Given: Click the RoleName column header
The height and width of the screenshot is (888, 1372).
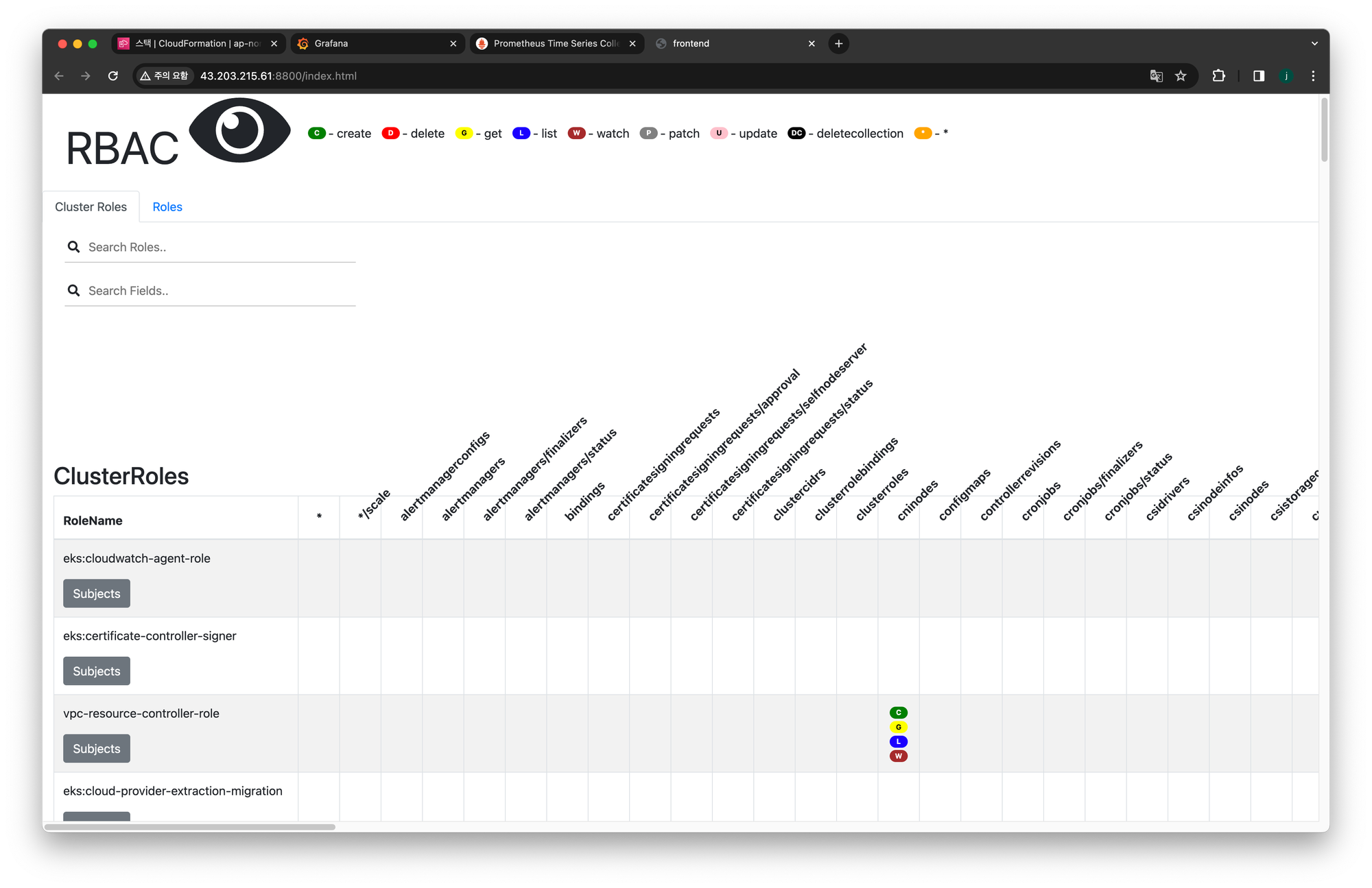Looking at the screenshot, I should pos(93,520).
